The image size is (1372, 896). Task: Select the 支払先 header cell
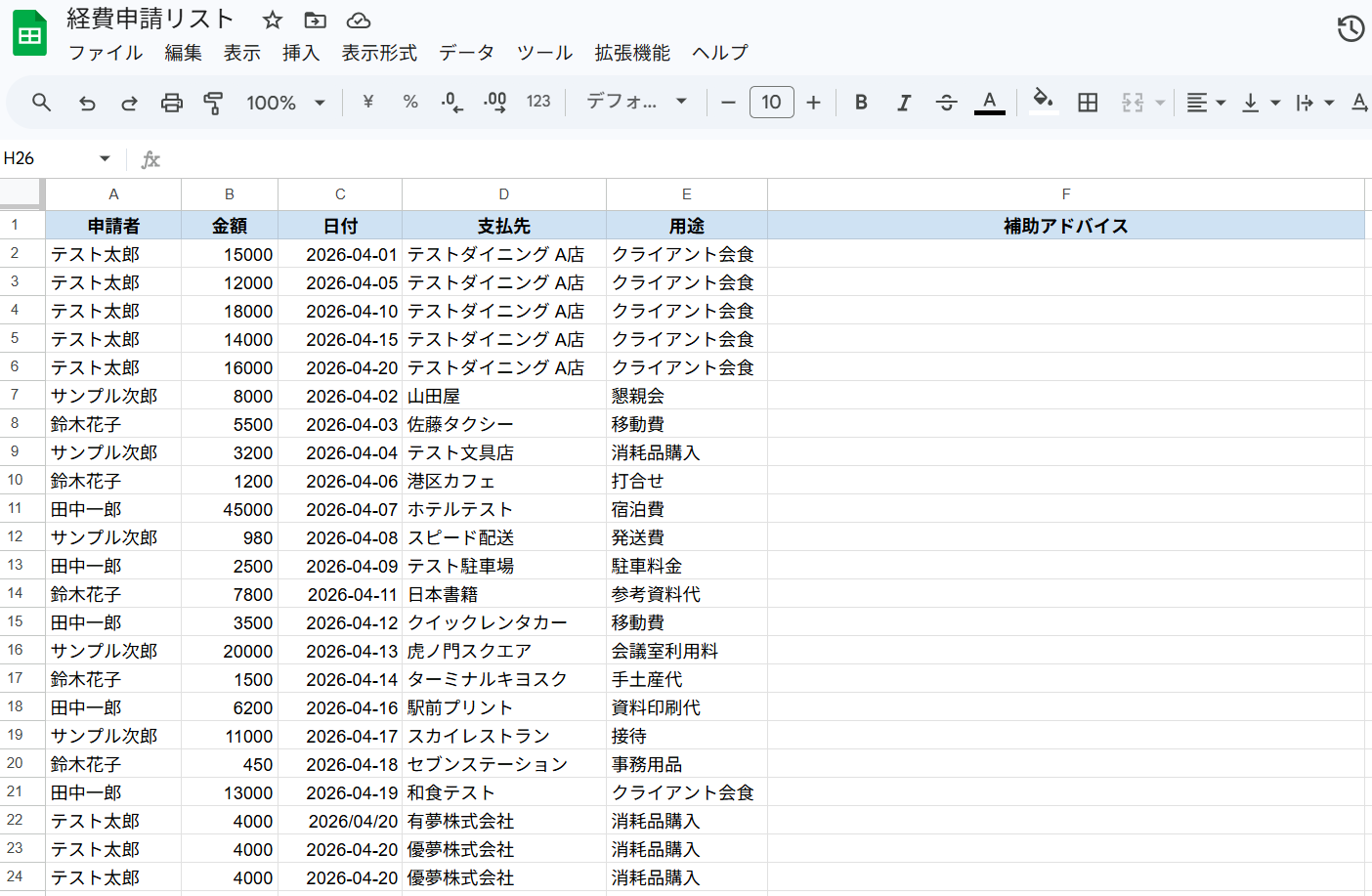point(504,226)
